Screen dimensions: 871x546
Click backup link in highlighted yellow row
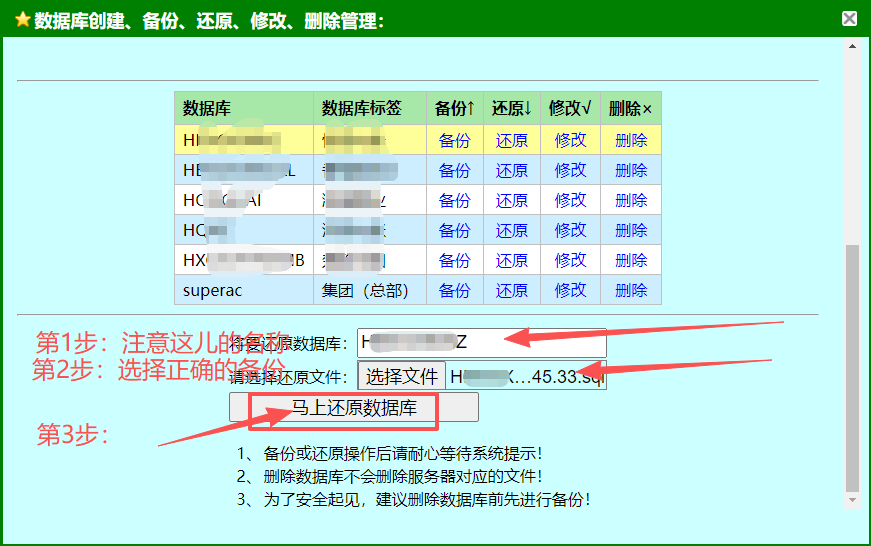click(x=454, y=140)
